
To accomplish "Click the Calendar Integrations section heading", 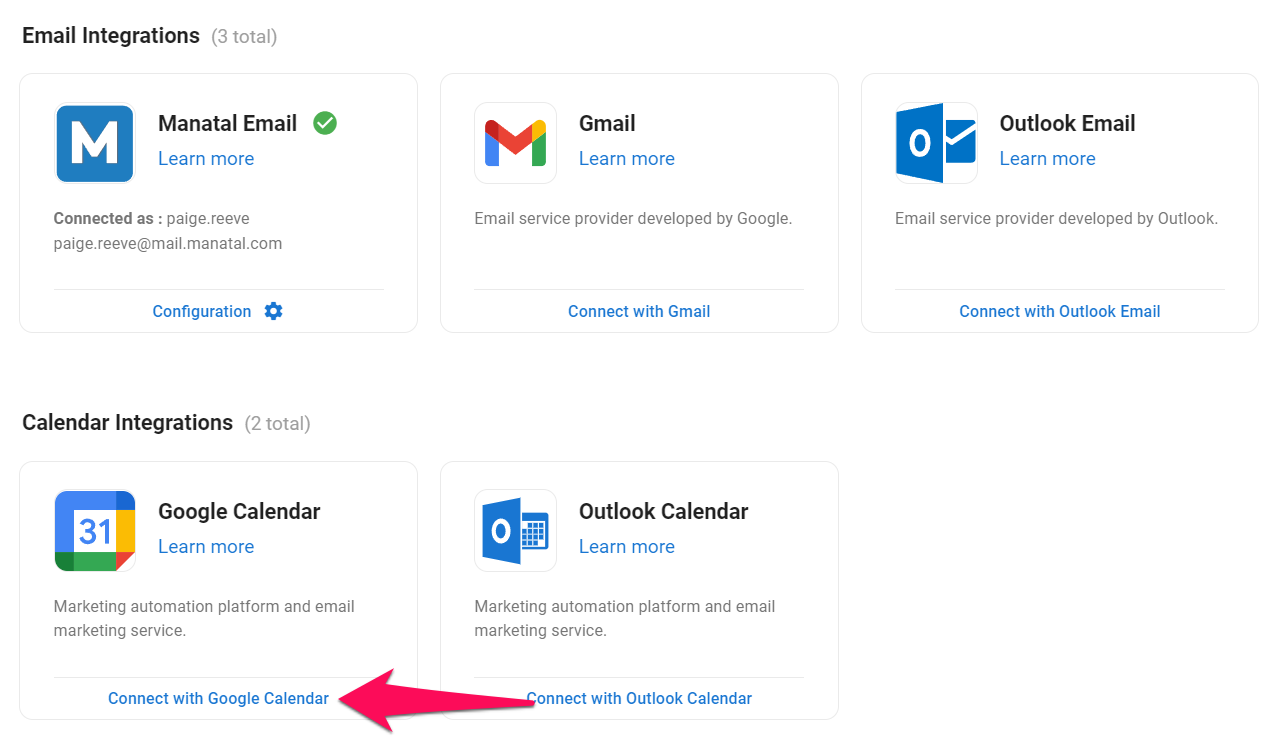I will tap(127, 422).
